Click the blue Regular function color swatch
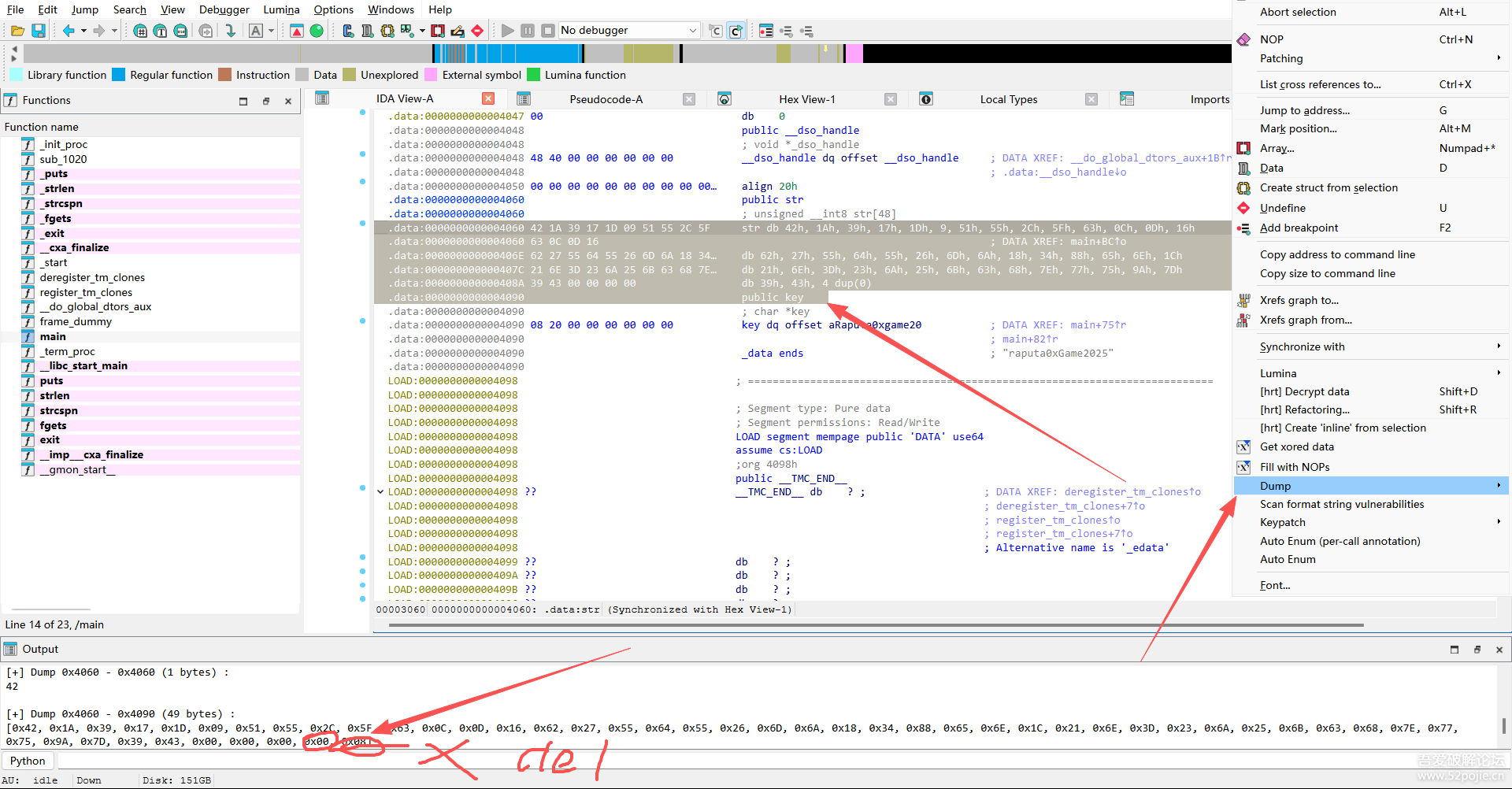The width and height of the screenshot is (1512, 789). point(119,75)
